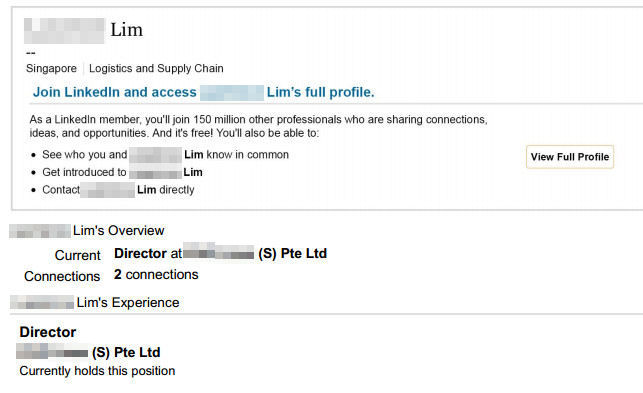Image resolution: width=643 pixels, height=393 pixels.
Task: Click the See who you know in common bullet
Action: coord(165,155)
